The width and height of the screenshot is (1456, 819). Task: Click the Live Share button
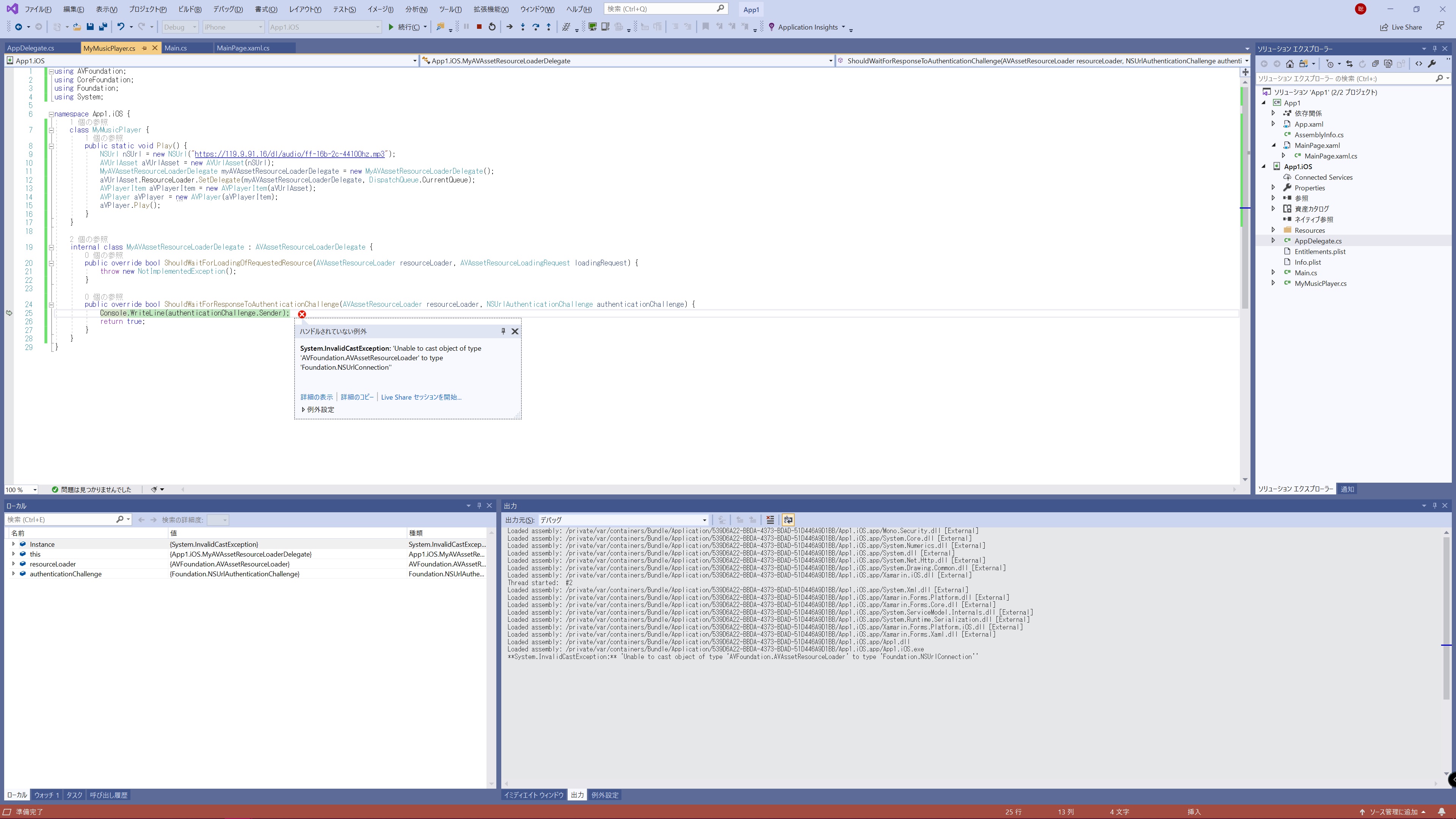coord(1401,27)
